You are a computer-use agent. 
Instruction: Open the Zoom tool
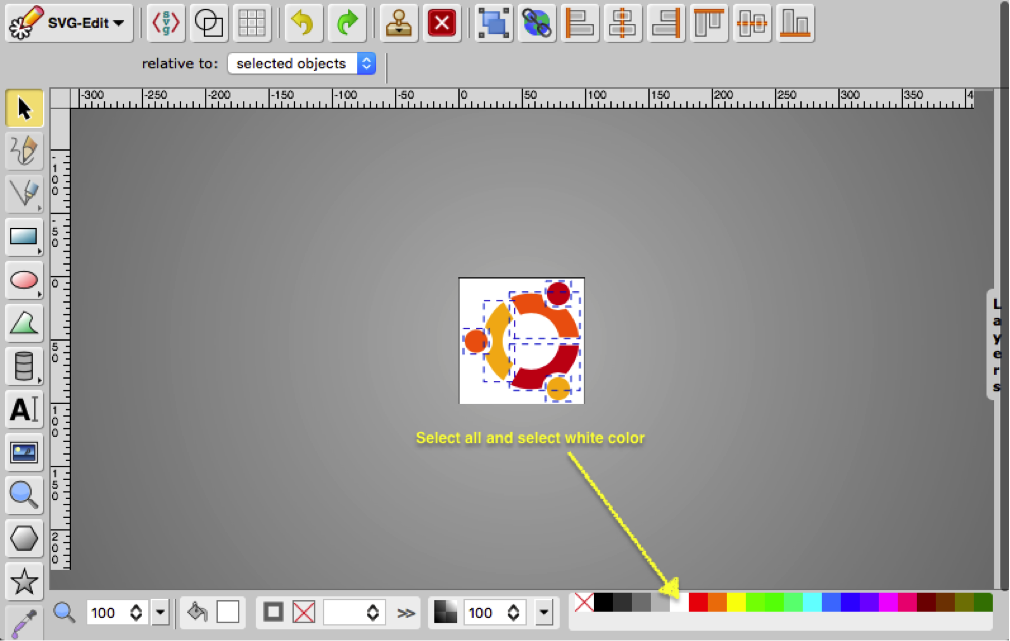click(24, 495)
